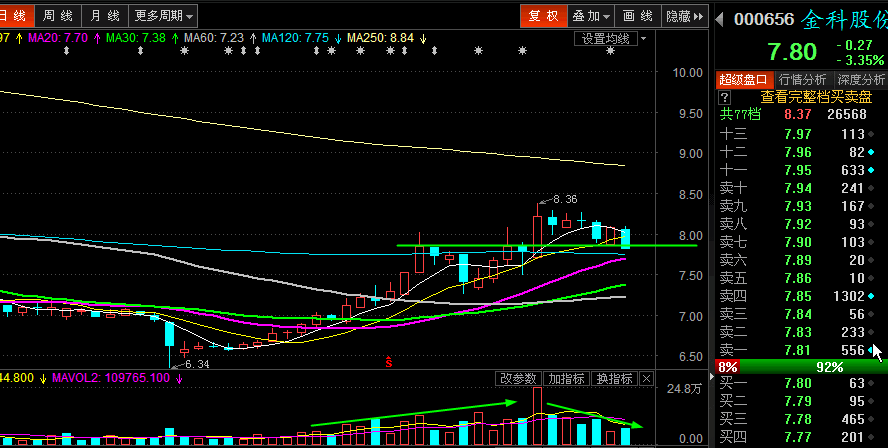Click the diamond icon beside 卖三 row
This screenshot has height=448, width=888.
pos(870,314)
